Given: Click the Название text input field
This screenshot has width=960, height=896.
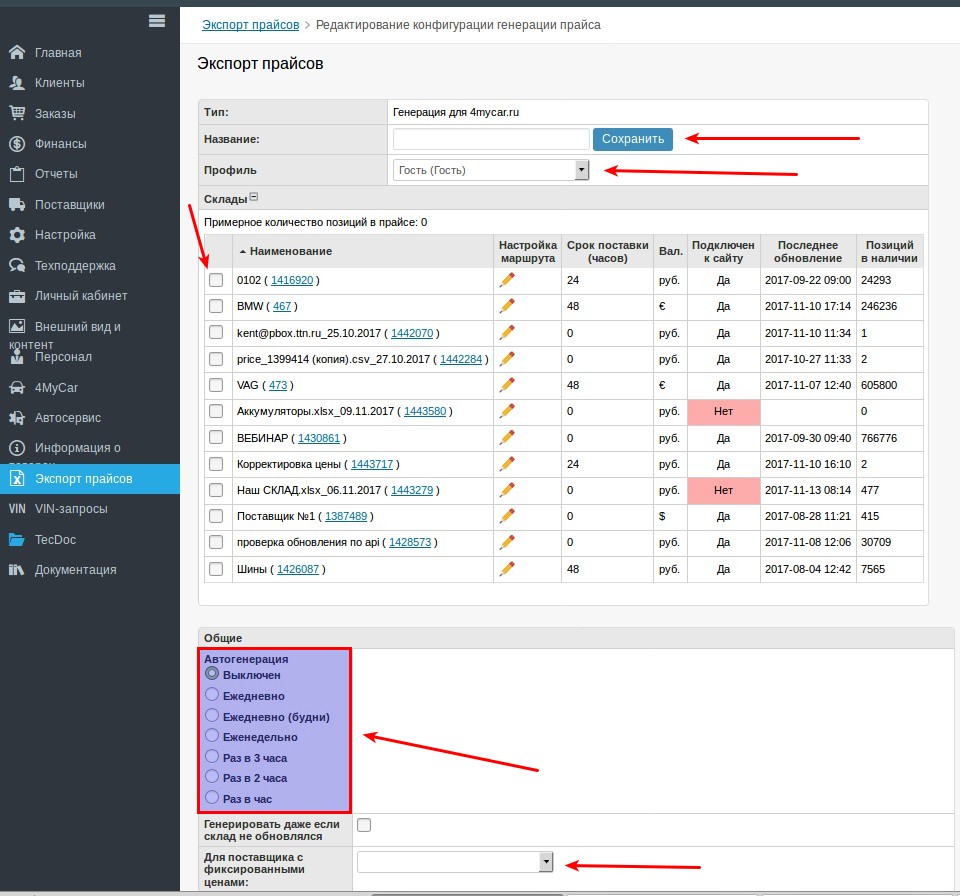Looking at the screenshot, I should pos(491,139).
